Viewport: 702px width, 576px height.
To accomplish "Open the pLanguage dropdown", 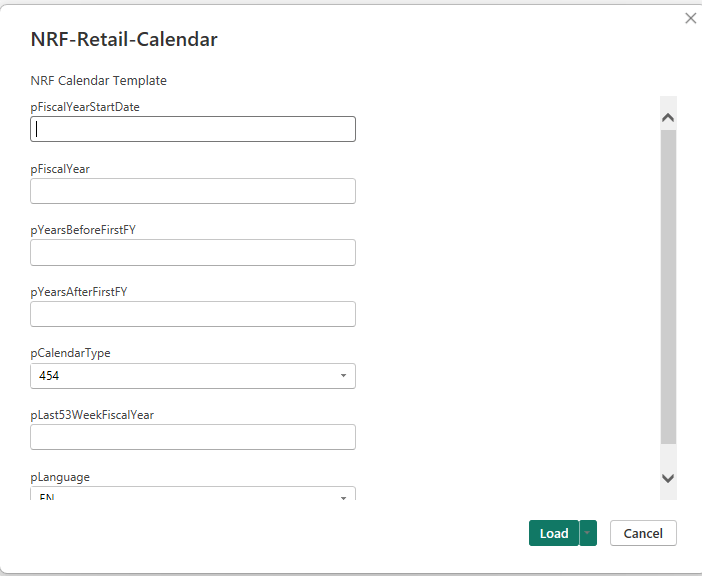I will point(193,495).
